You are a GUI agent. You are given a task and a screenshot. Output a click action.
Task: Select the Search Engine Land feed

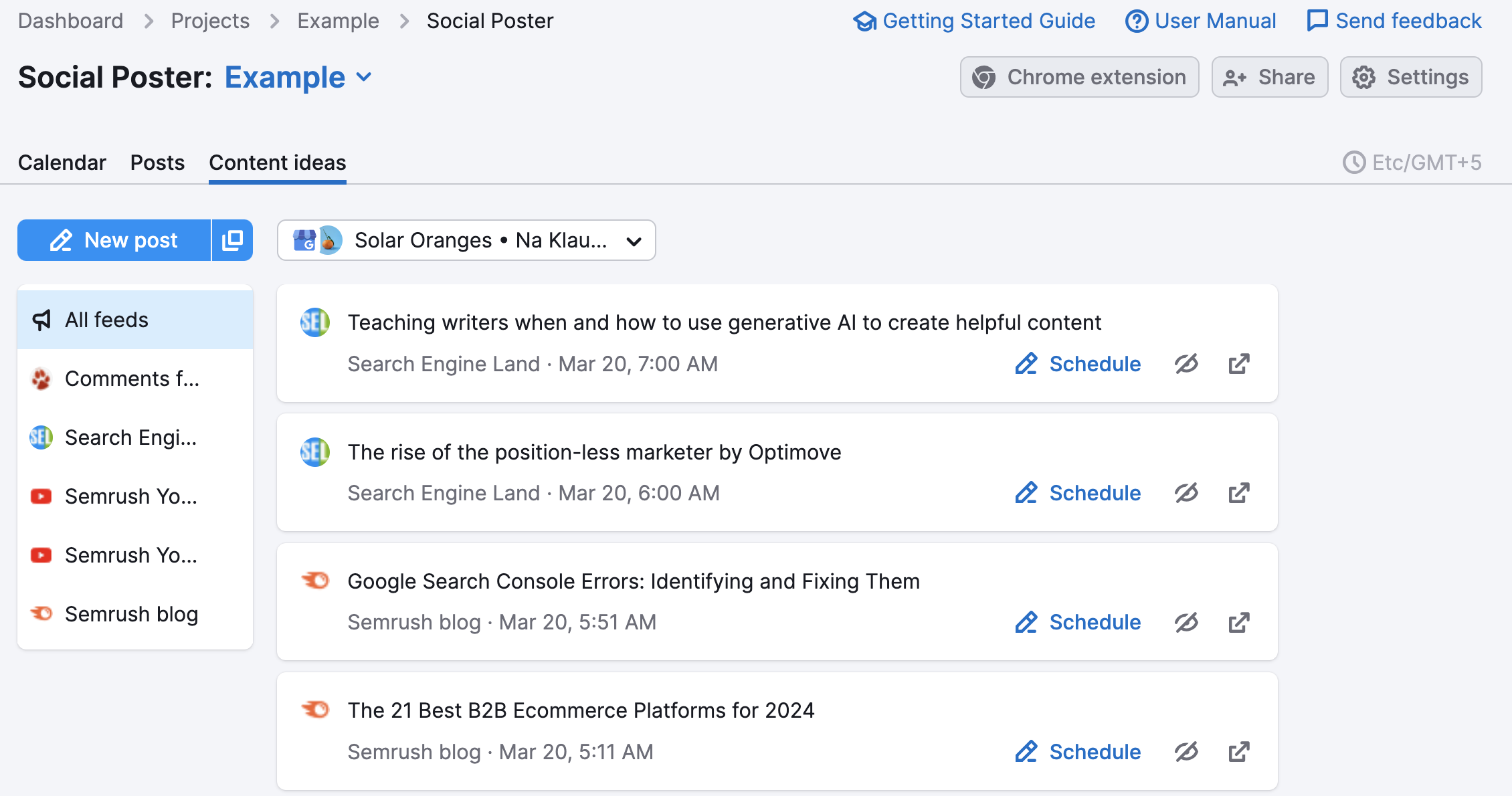(x=130, y=437)
